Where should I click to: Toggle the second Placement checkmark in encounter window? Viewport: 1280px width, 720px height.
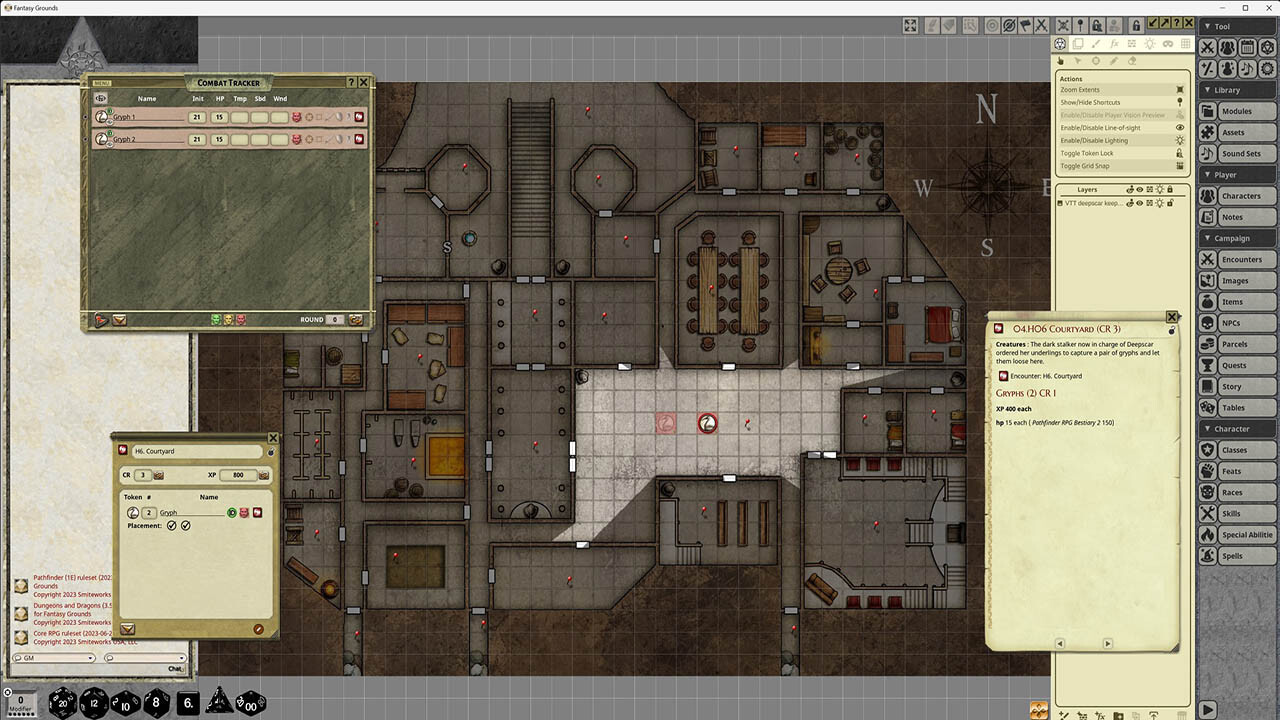(186, 525)
